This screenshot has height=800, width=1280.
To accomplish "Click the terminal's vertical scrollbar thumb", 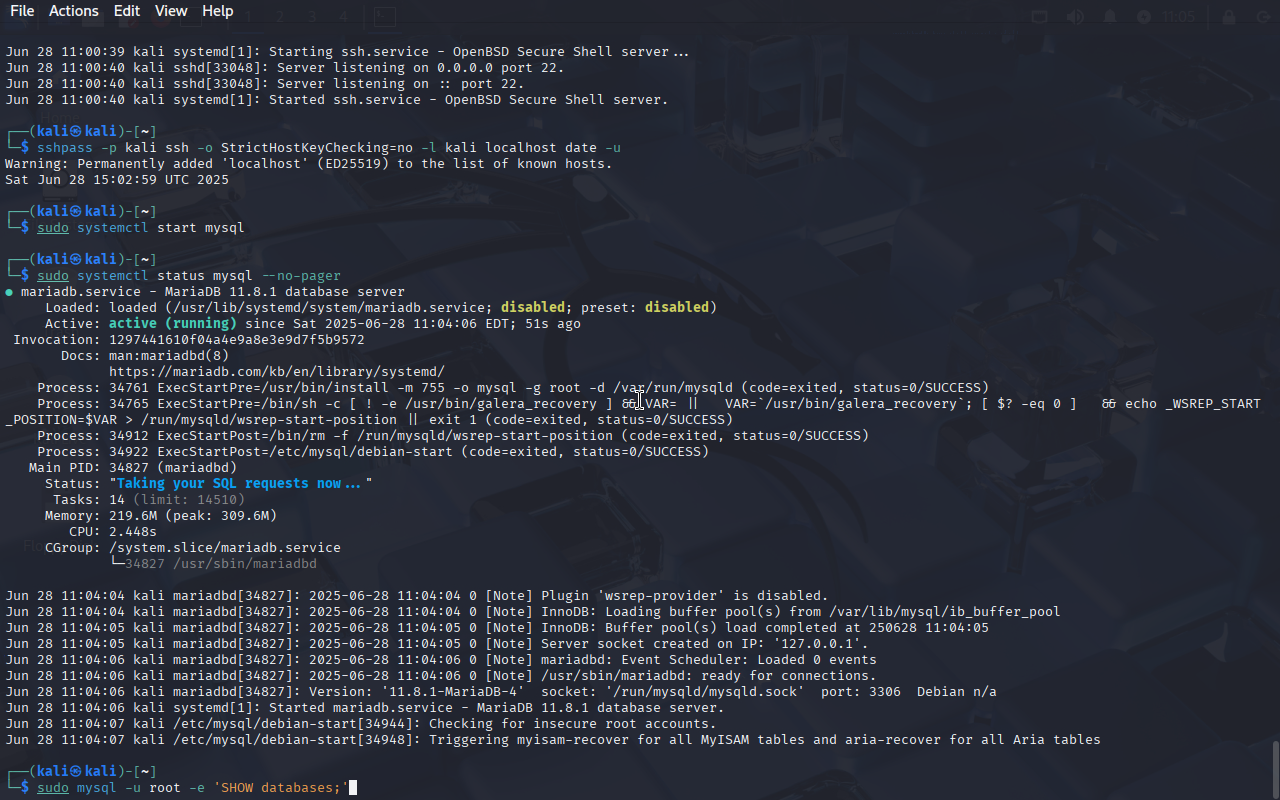I will coord(1275,770).
